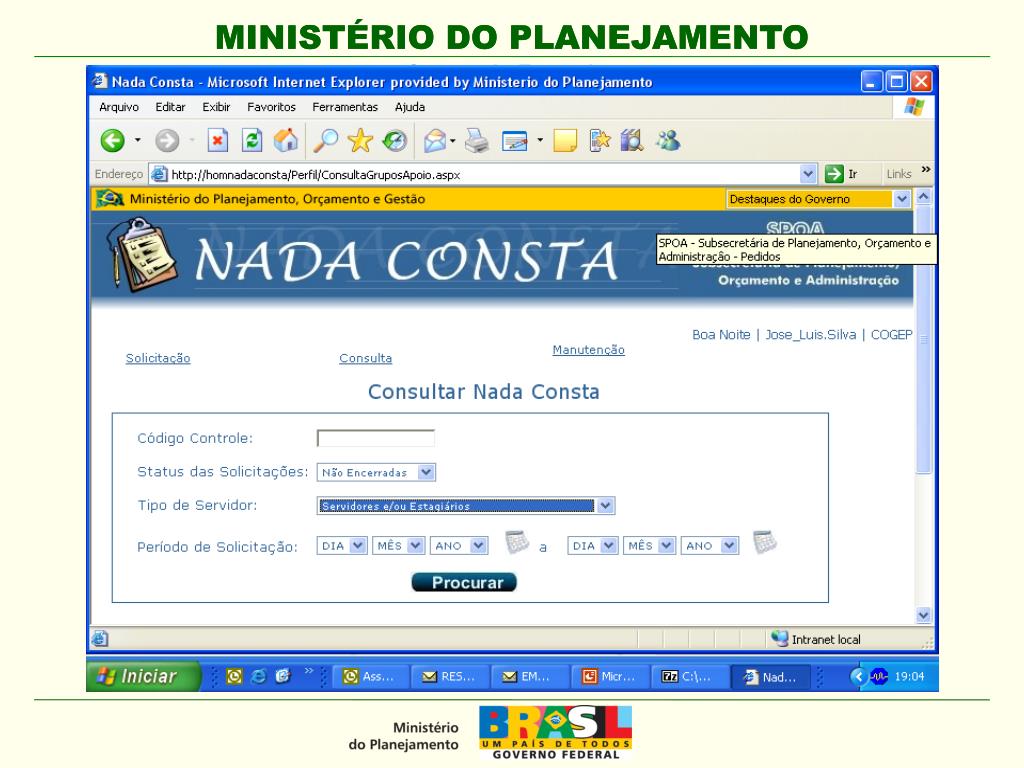This screenshot has width=1024, height=768.
Task: Open the second MÊS dropdown
Action: coord(666,545)
